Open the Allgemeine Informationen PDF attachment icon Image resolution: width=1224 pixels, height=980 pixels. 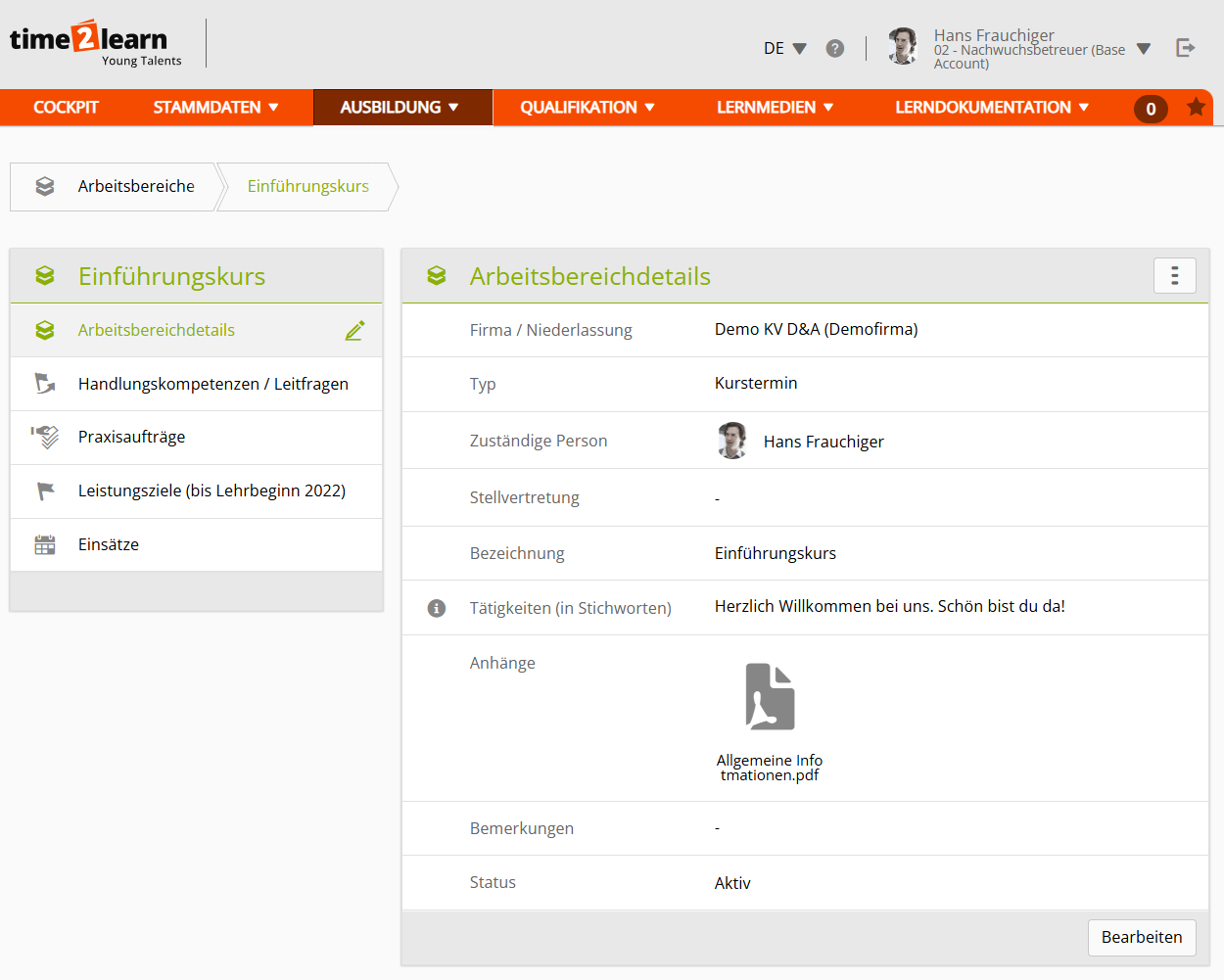tap(770, 697)
